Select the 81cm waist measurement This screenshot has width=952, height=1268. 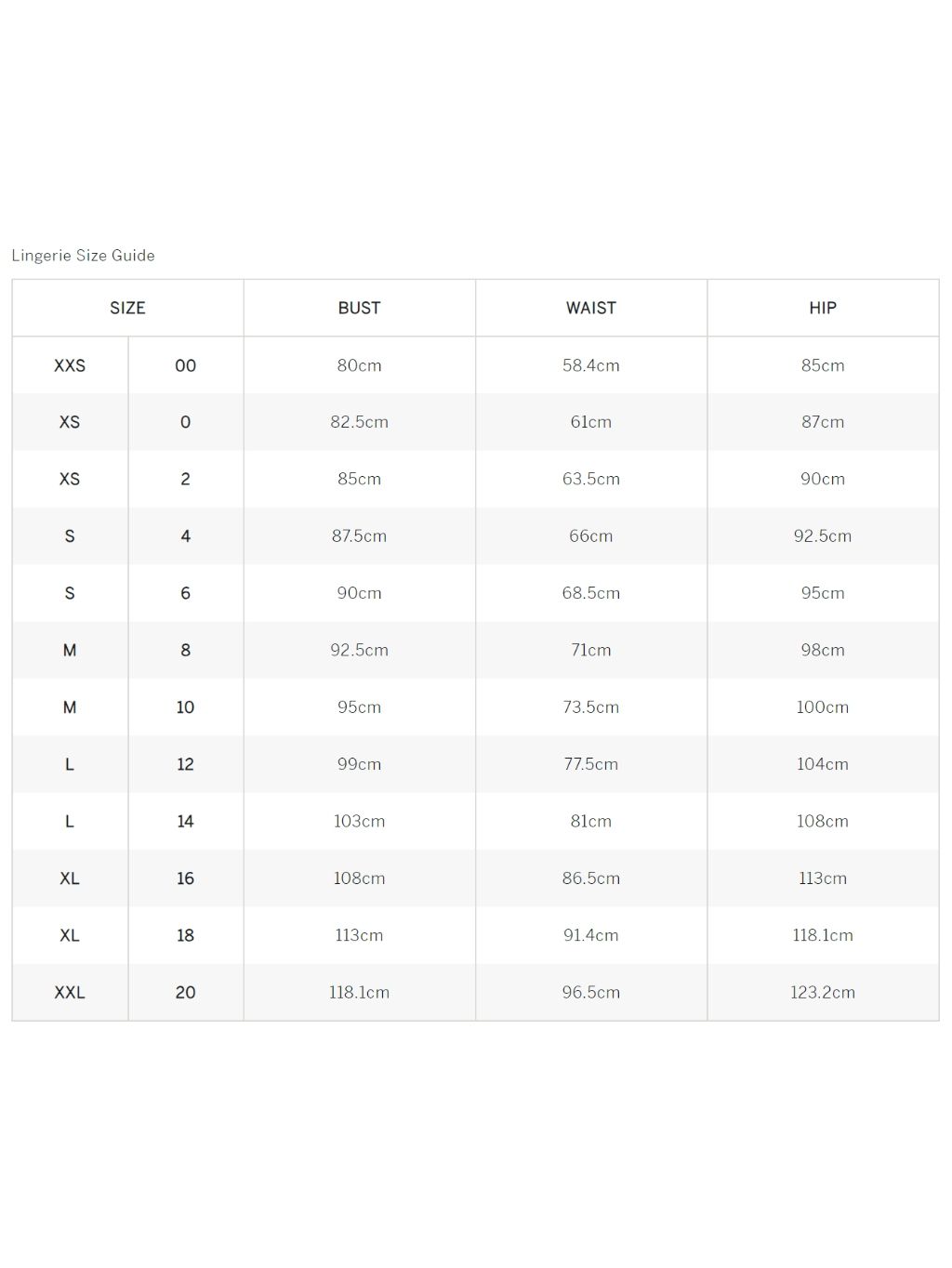591,821
